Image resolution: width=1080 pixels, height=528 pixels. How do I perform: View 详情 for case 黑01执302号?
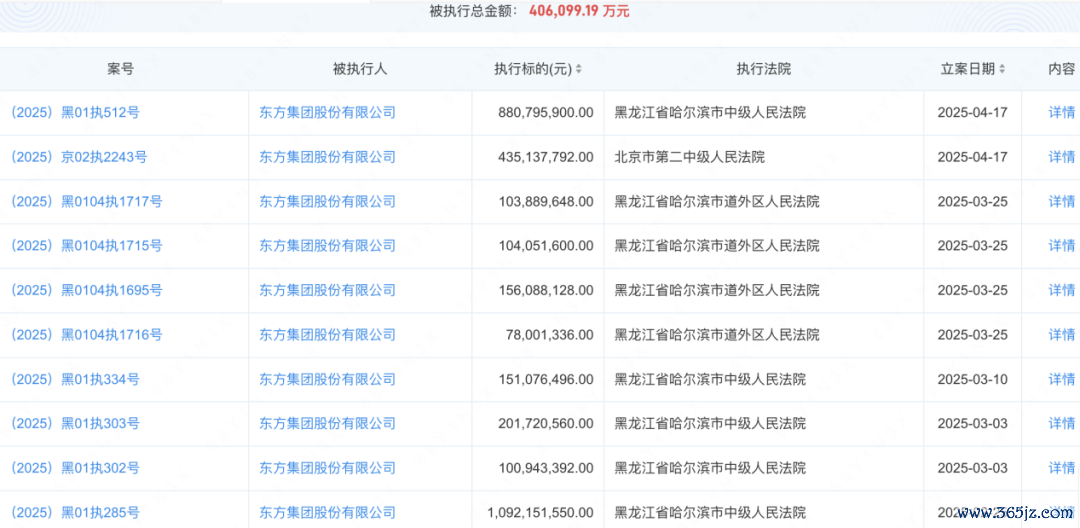(1061, 468)
